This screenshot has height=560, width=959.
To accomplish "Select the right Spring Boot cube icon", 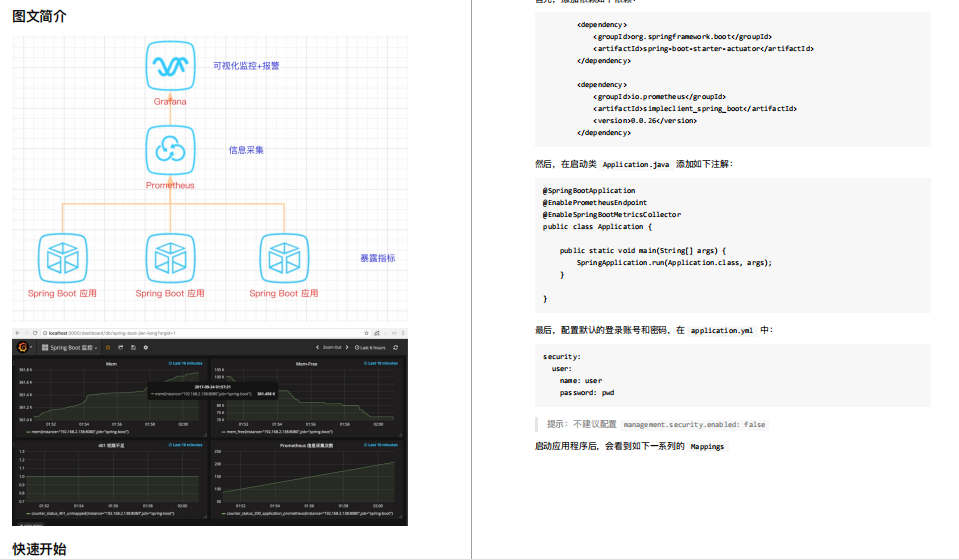I will point(284,258).
